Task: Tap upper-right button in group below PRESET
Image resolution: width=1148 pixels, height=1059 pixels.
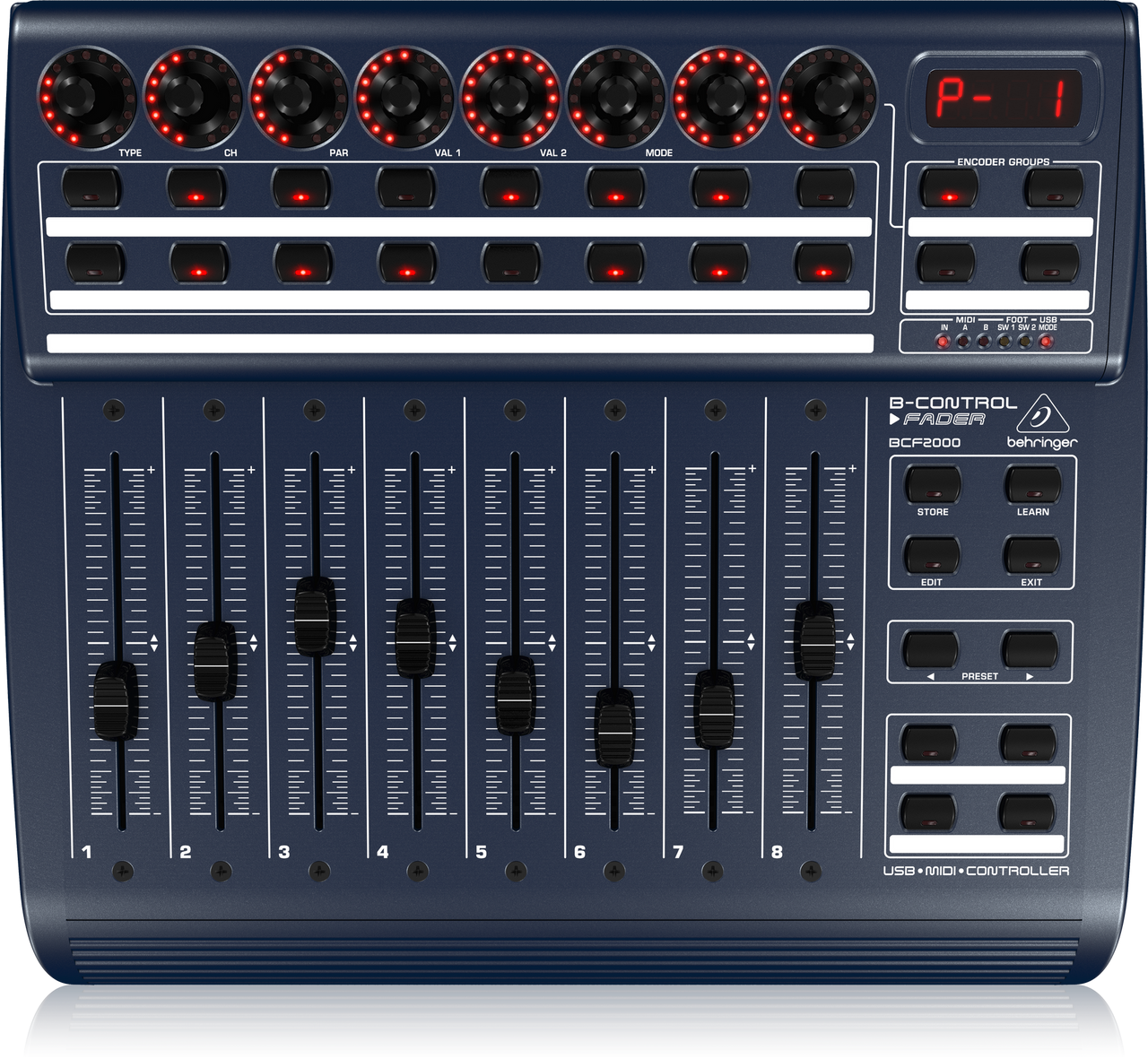Action: pos(1029,743)
